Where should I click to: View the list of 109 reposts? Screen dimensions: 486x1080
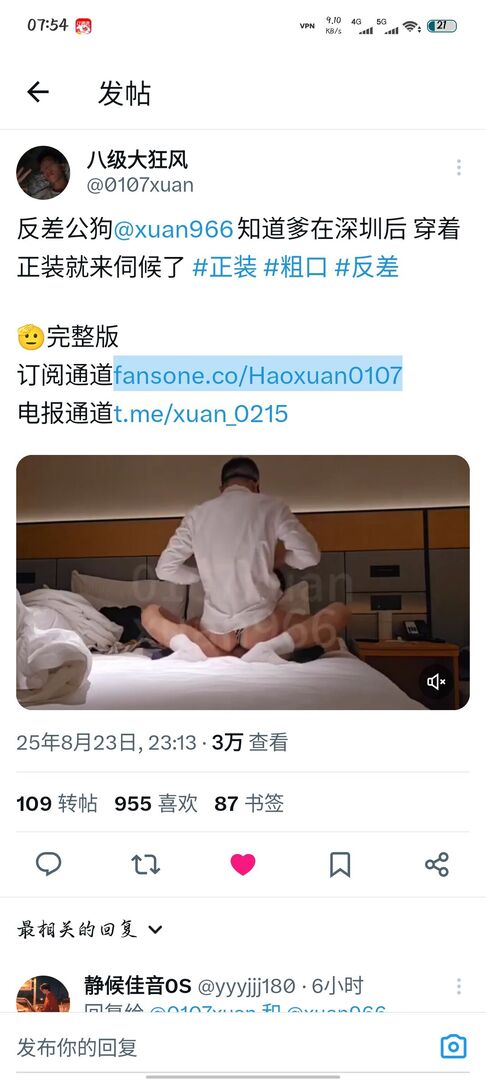click(x=57, y=803)
